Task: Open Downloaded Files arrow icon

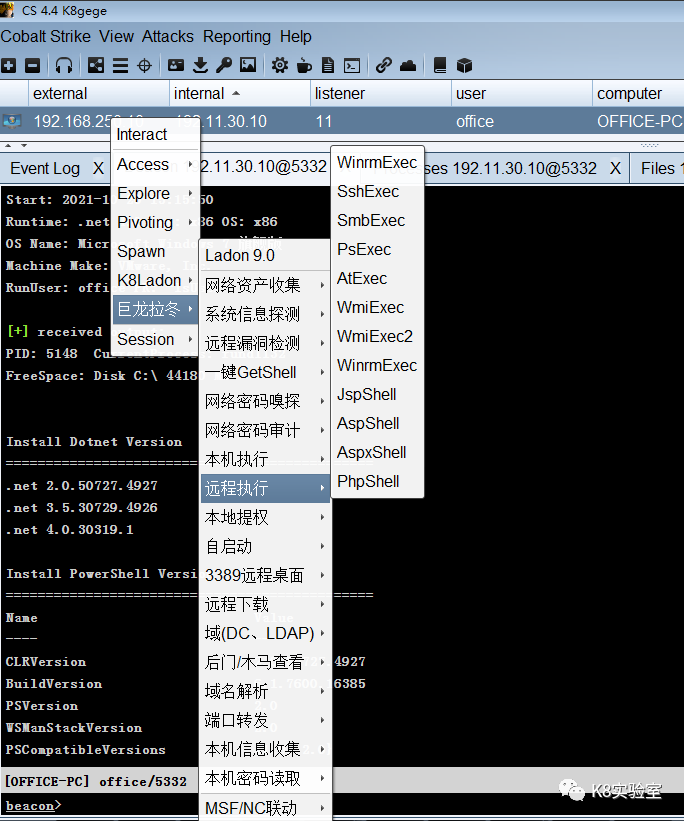Action: (x=200, y=65)
